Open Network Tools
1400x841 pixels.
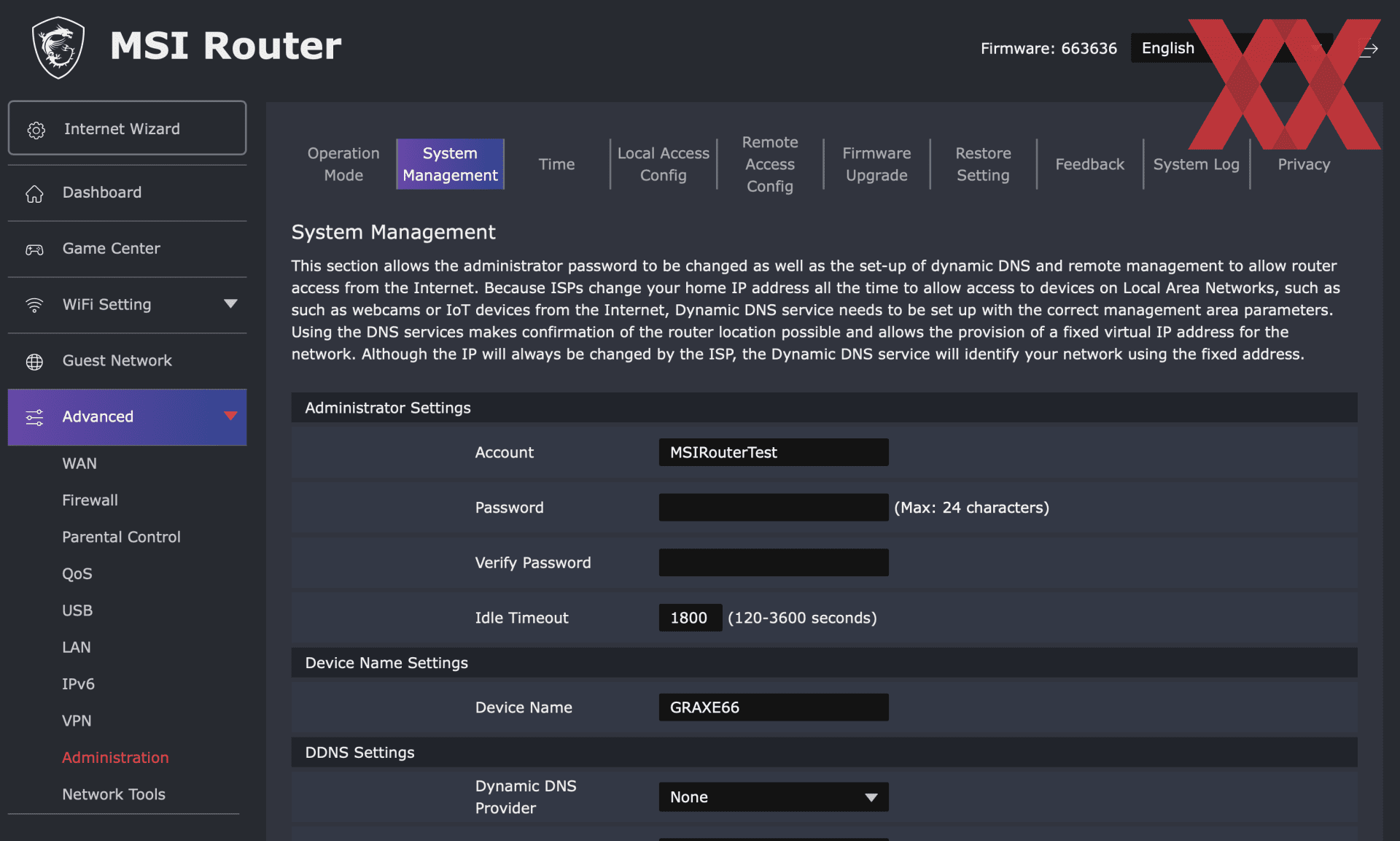point(114,794)
